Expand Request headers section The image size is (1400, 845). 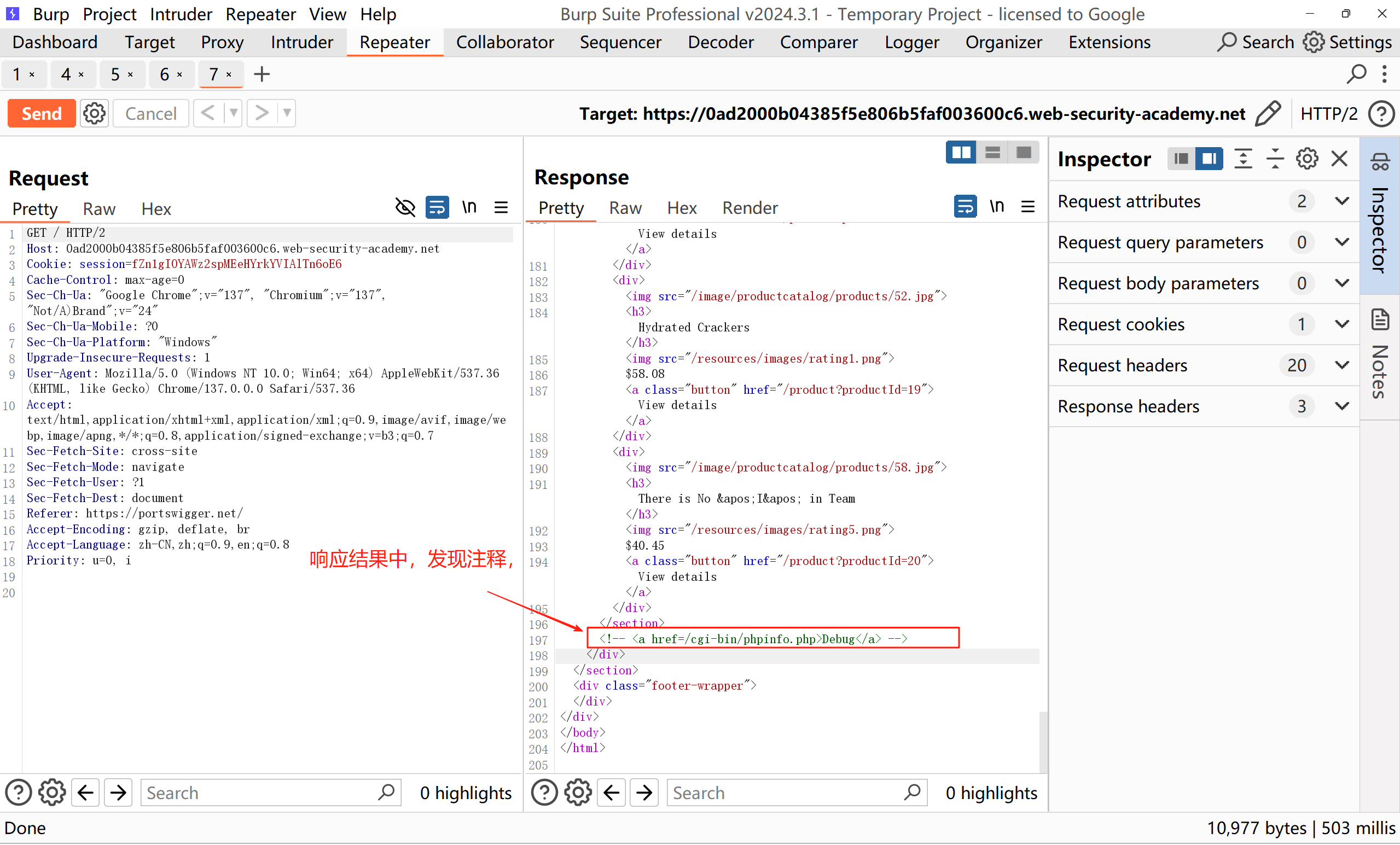[x=1341, y=365]
